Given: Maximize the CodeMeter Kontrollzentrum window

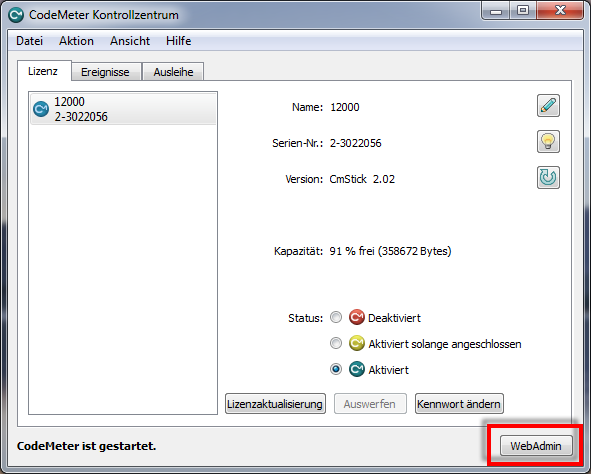Looking at the screenshot, I should (523, 11).
